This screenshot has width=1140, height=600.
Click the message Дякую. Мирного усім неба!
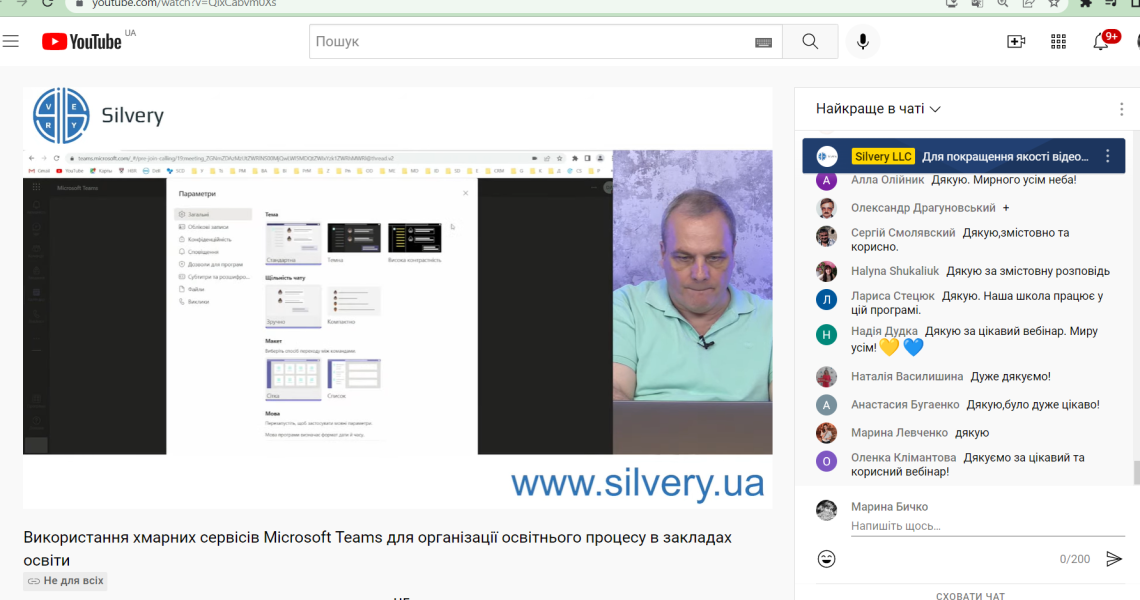(1004, 180)
